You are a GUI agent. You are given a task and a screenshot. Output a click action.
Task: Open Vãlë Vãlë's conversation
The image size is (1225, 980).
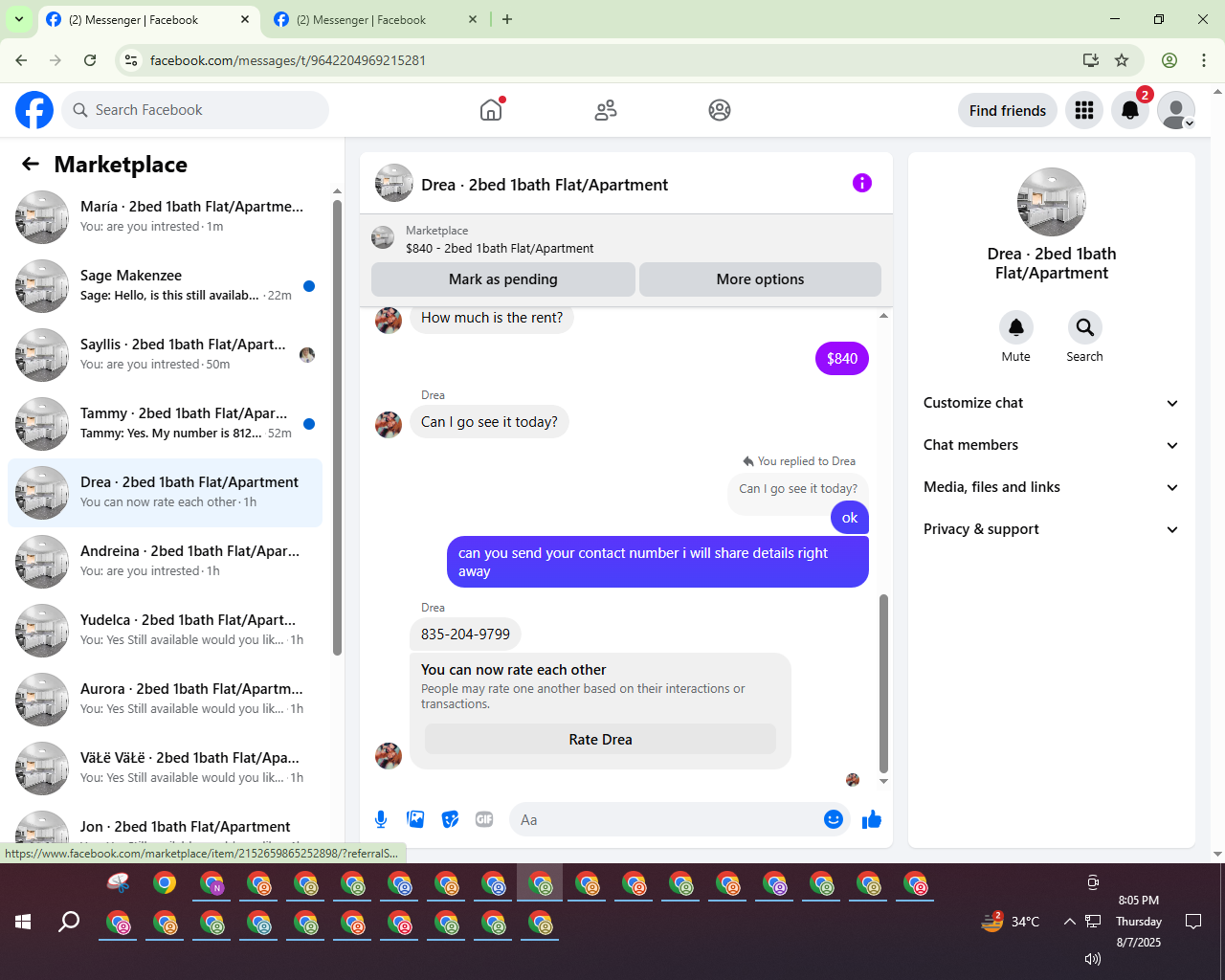pos(166,768)
